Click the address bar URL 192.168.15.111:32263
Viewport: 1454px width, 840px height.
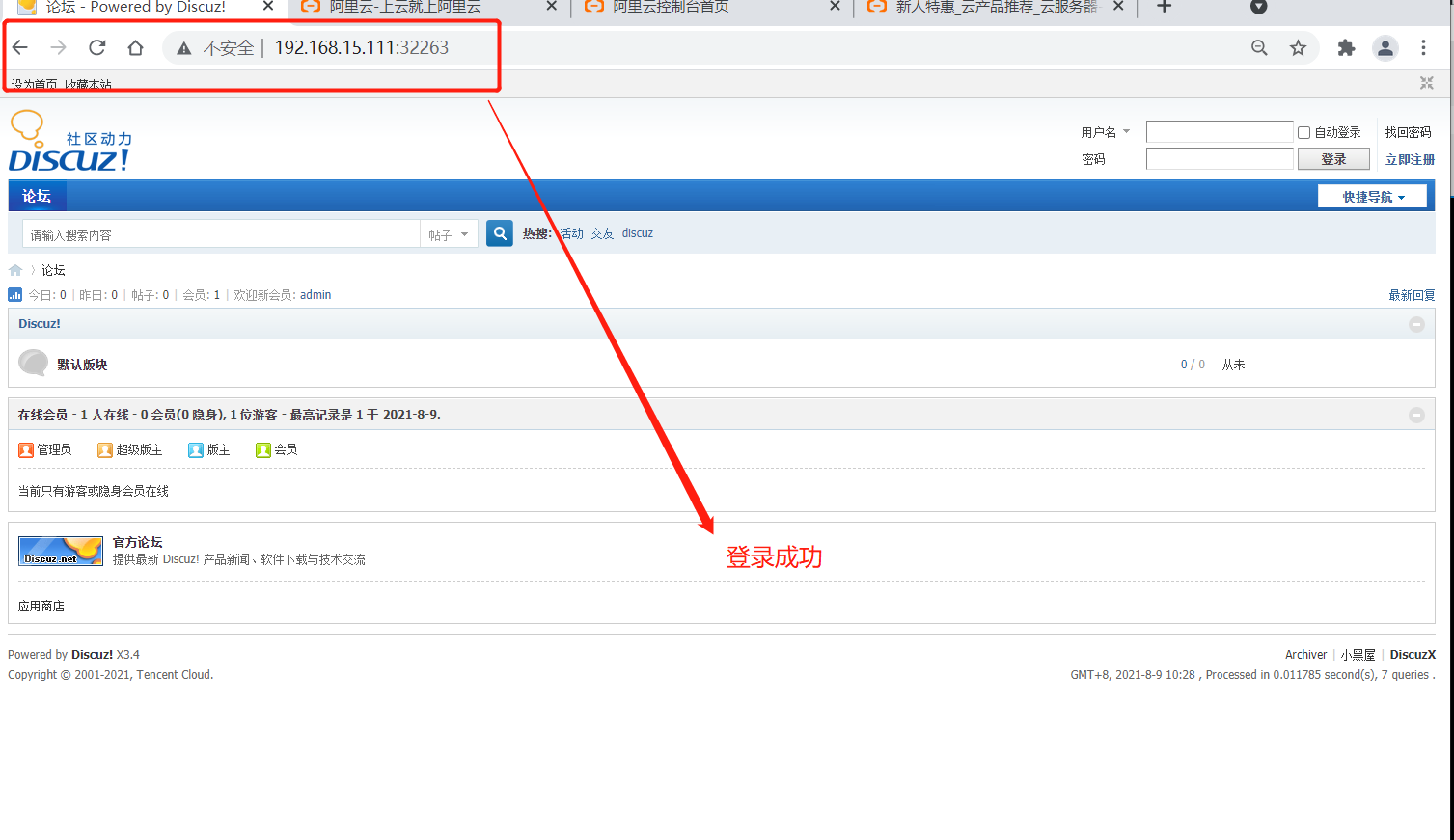click(x=362, y=47)
